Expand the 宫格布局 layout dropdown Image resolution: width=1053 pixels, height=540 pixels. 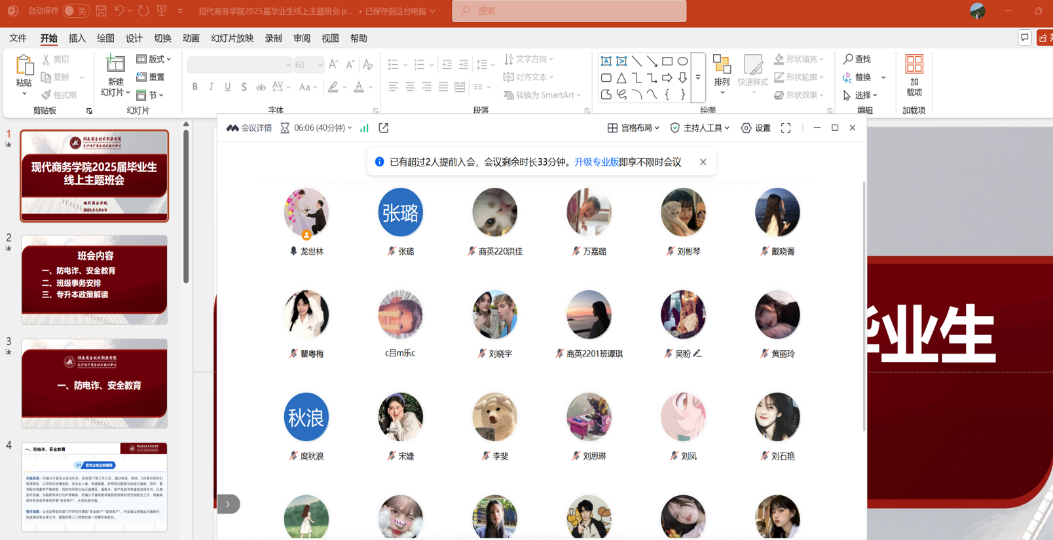tap(634, 128)
